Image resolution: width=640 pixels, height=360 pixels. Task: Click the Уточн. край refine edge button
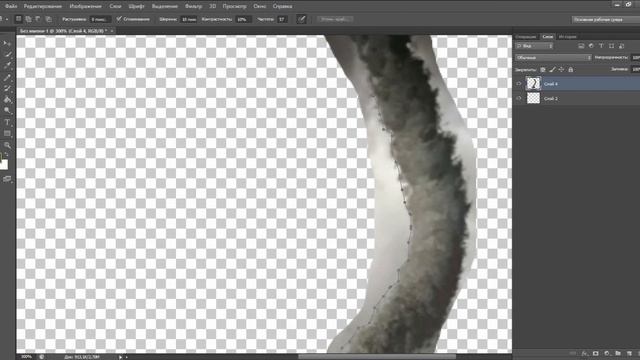click(x=334, y=19)
